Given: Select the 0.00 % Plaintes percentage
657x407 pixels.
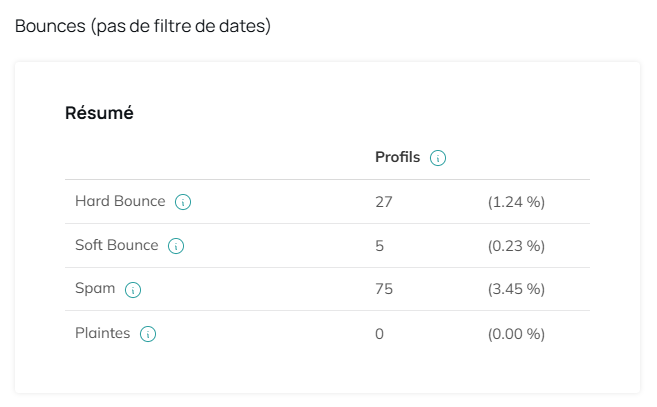Looking at the screenshot, I should (516, 334).
